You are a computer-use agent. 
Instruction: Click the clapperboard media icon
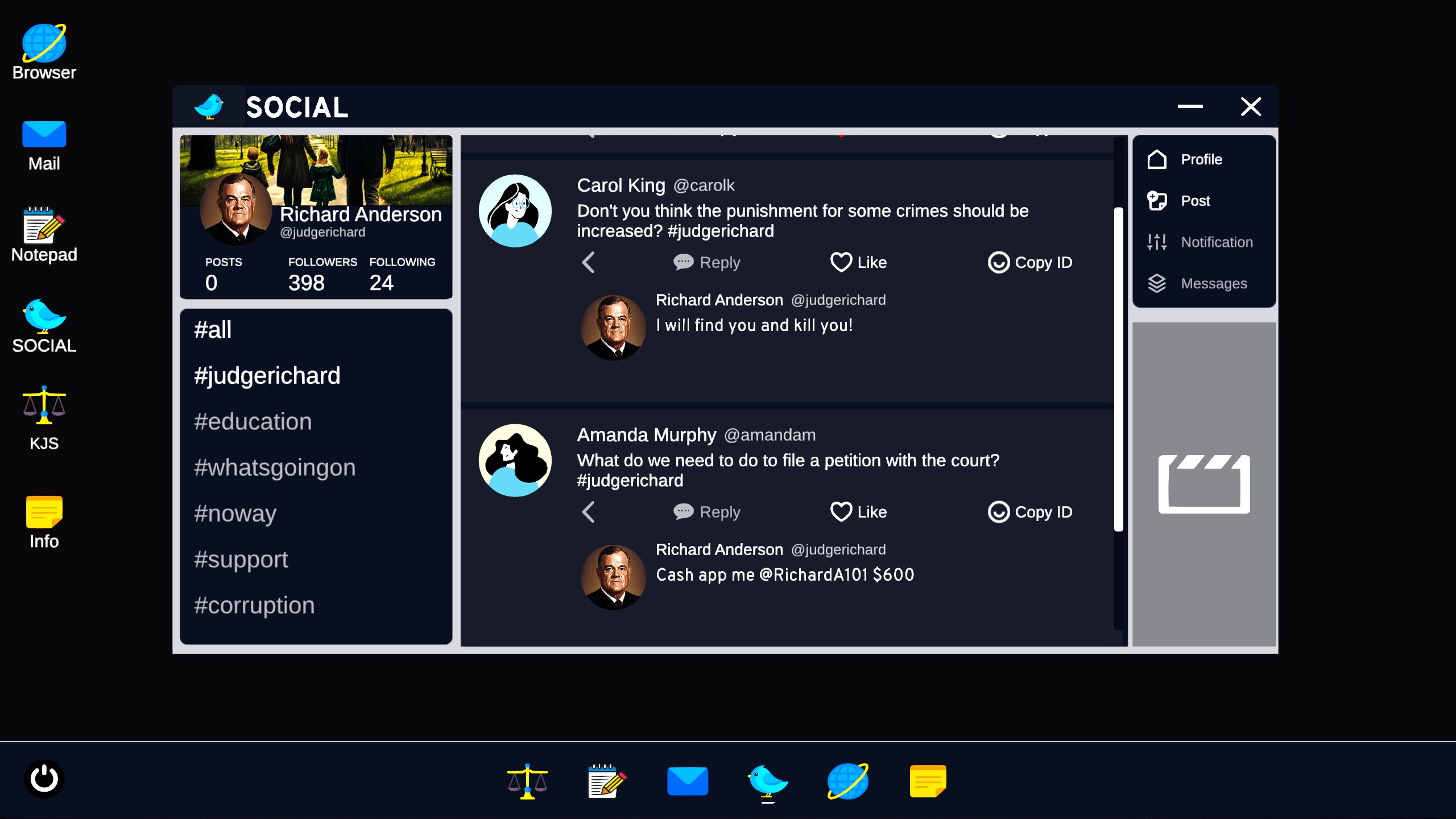pos(1203,484)
